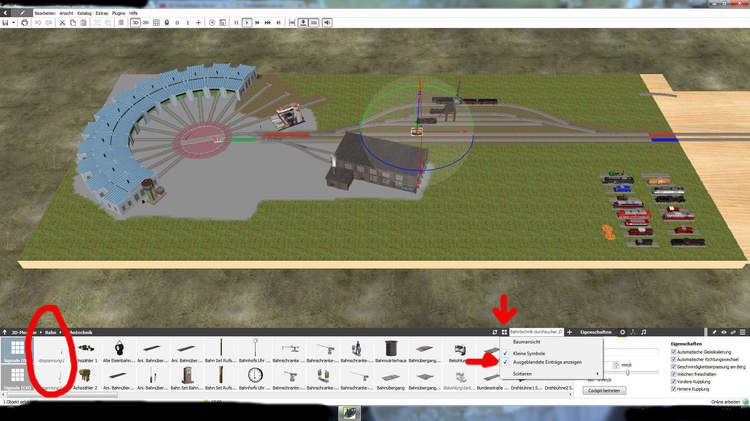Image resolution: width=750 pixels, height=421 pixels.
Task: Toggle Geschwindigkeitsanpassung am Berg checkbox
Action: tap(673, 367)
